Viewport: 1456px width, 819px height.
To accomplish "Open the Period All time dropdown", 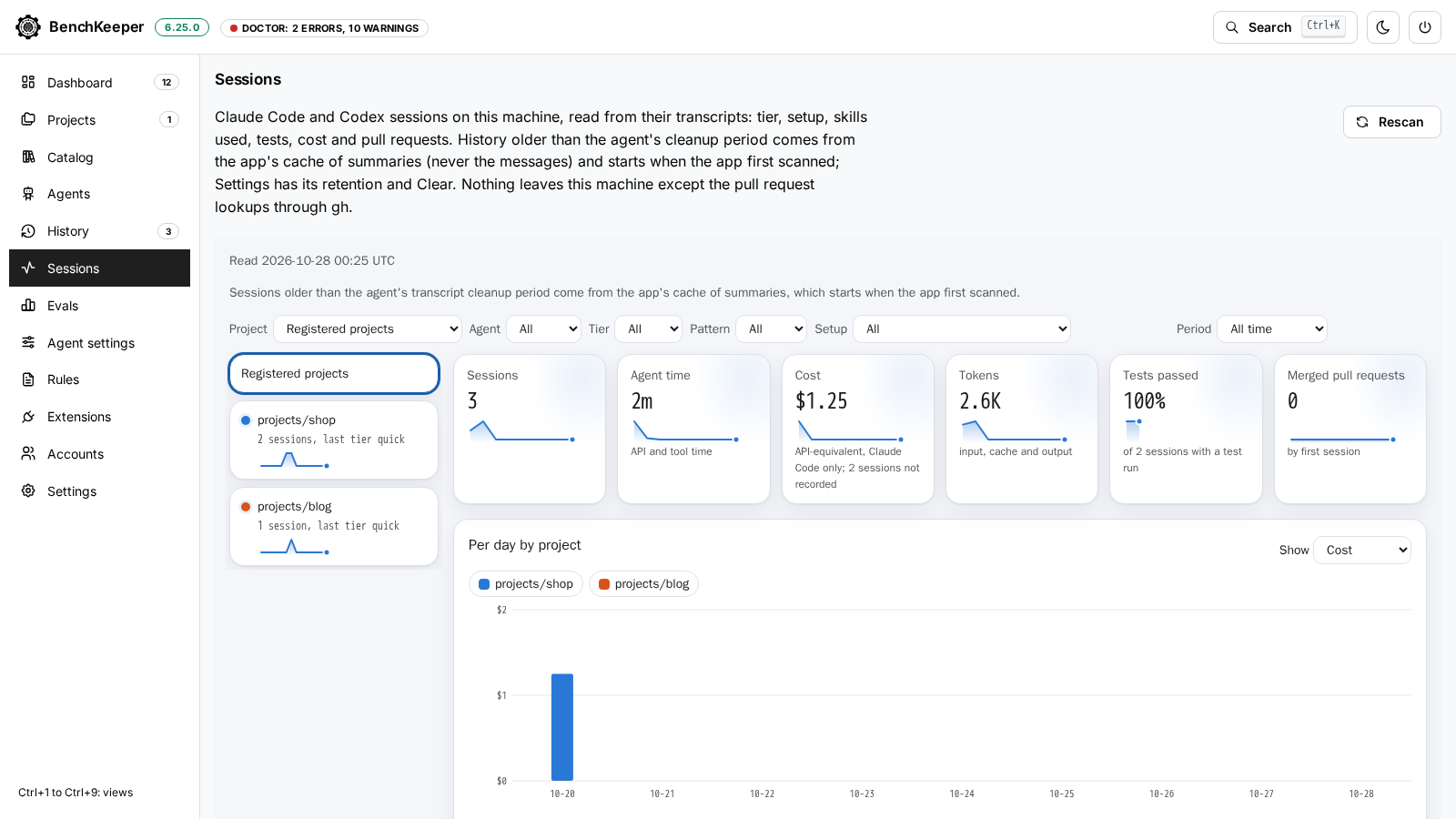I will (x=1271, y=329).
